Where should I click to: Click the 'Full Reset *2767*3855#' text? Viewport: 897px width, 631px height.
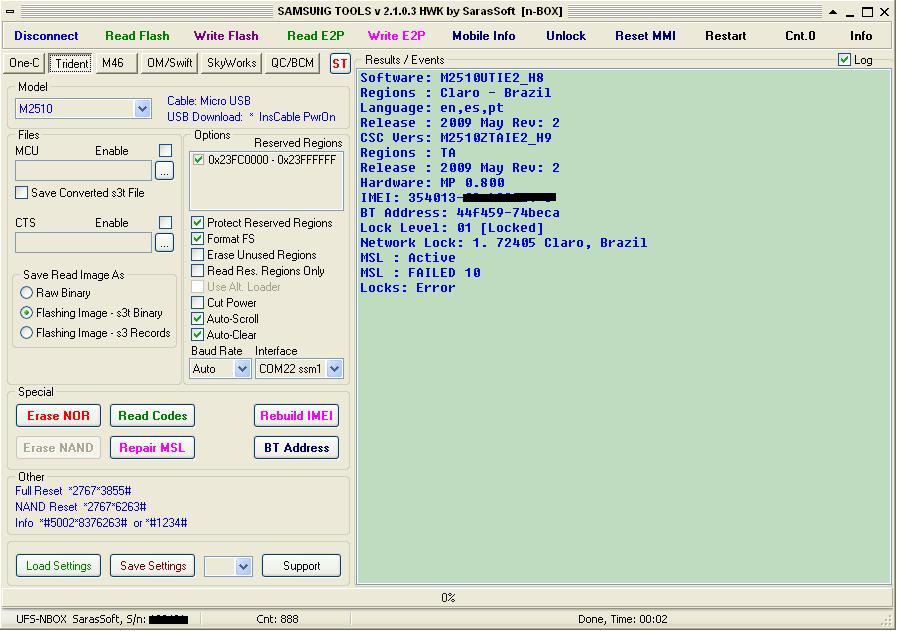coord(73,491)
